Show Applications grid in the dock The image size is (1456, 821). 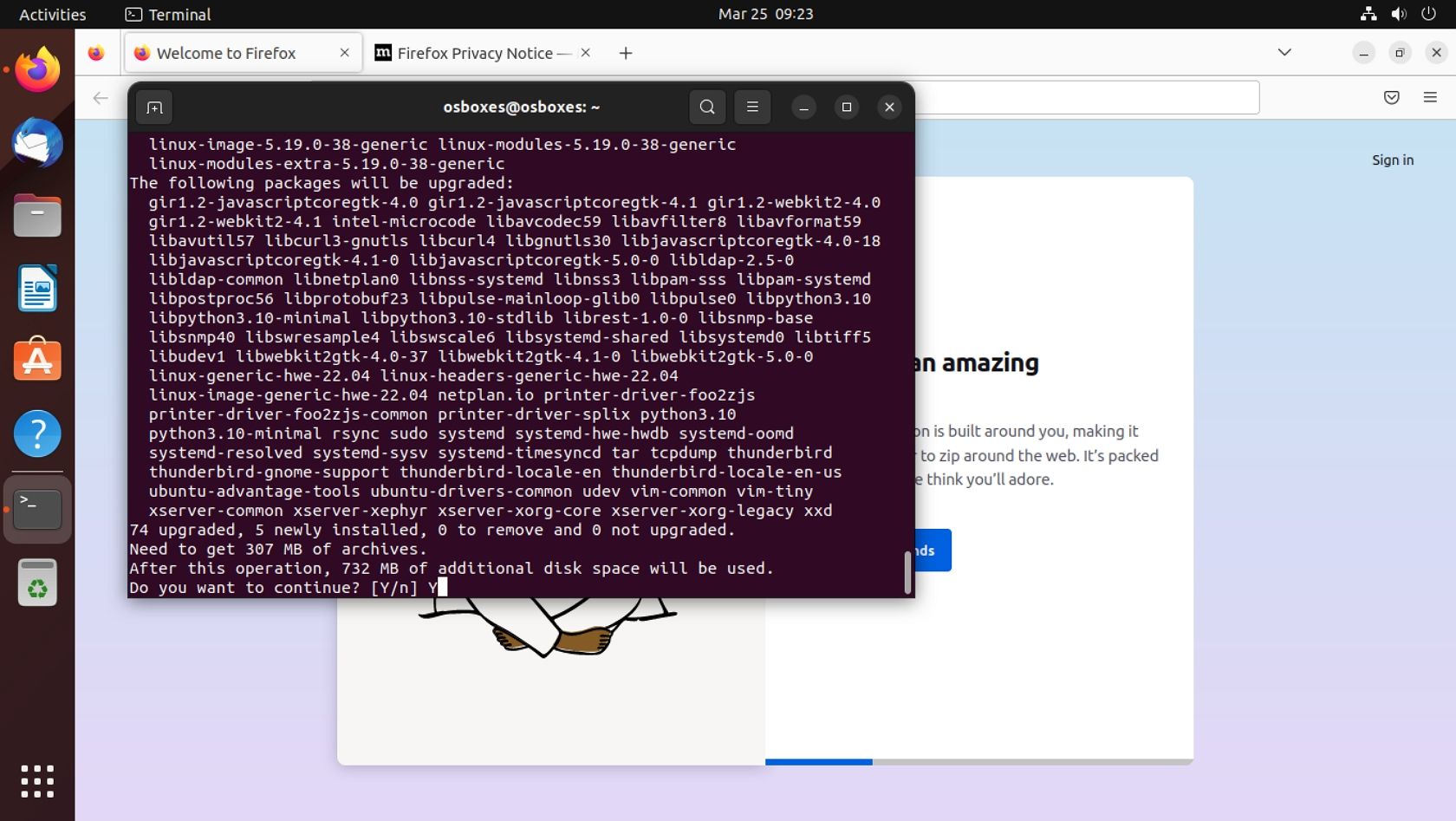[37, 781]
